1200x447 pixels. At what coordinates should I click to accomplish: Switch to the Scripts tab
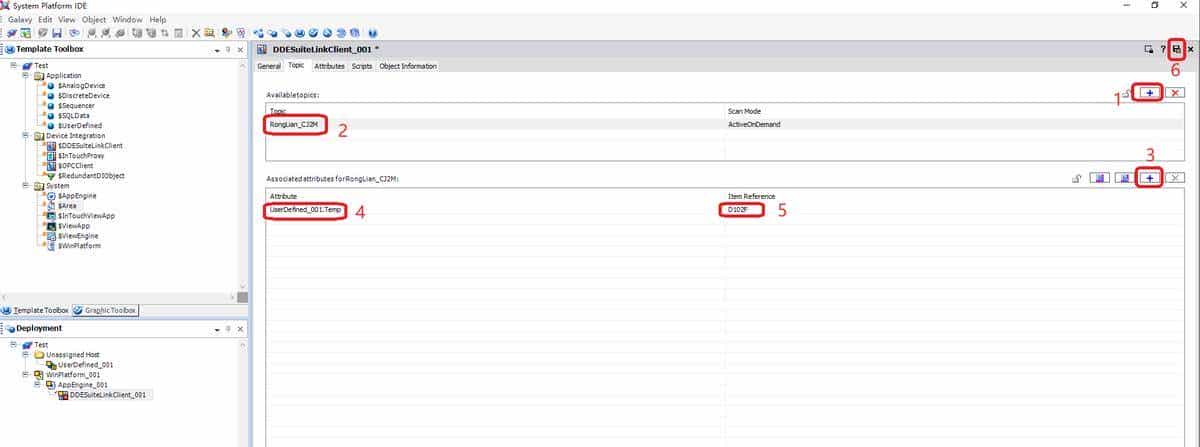click(362, 66)
